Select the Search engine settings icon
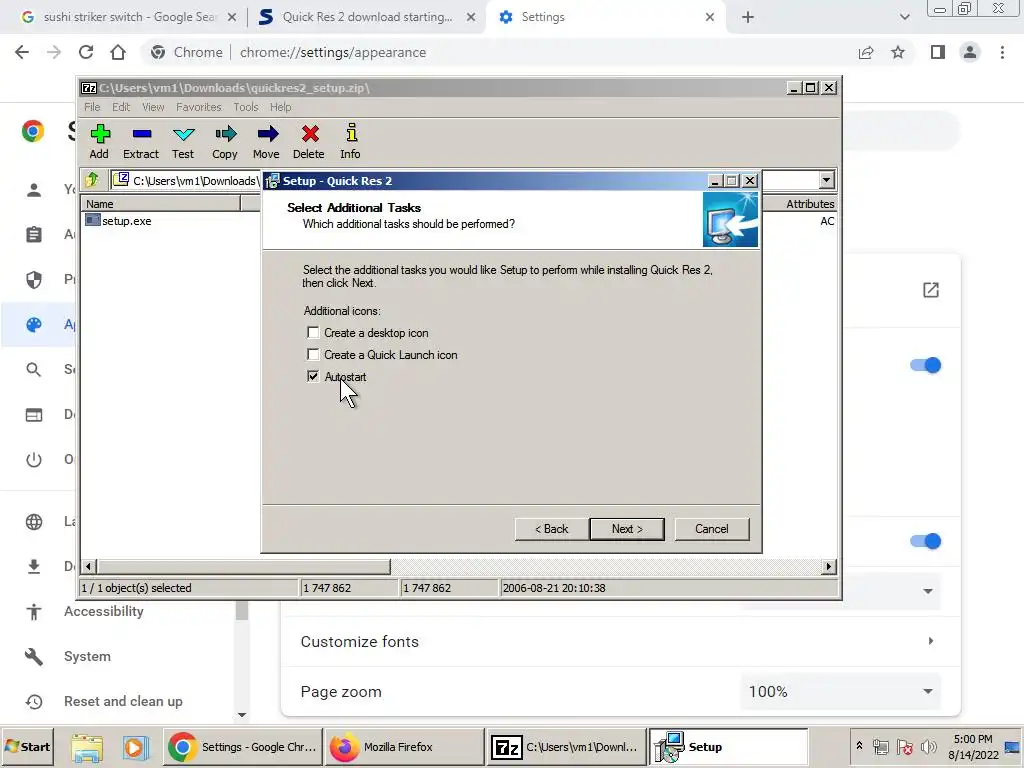The height and width of the screenshot is (768, 1024). pyautogui.click(x=34, y=370)
